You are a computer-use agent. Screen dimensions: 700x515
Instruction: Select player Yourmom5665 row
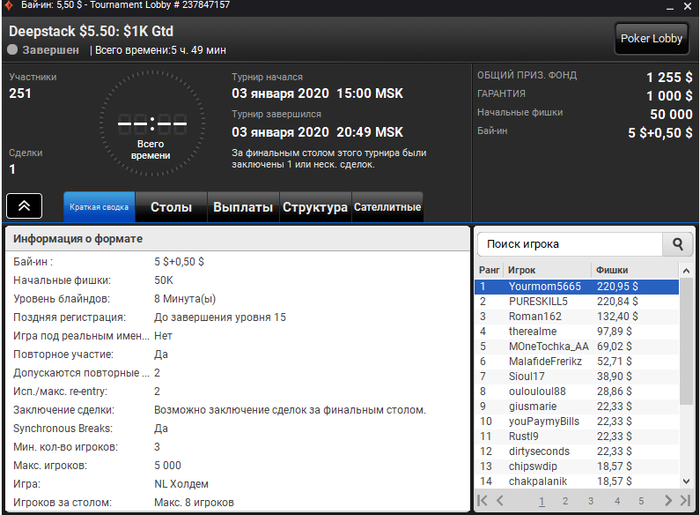(x=577, y=287)
